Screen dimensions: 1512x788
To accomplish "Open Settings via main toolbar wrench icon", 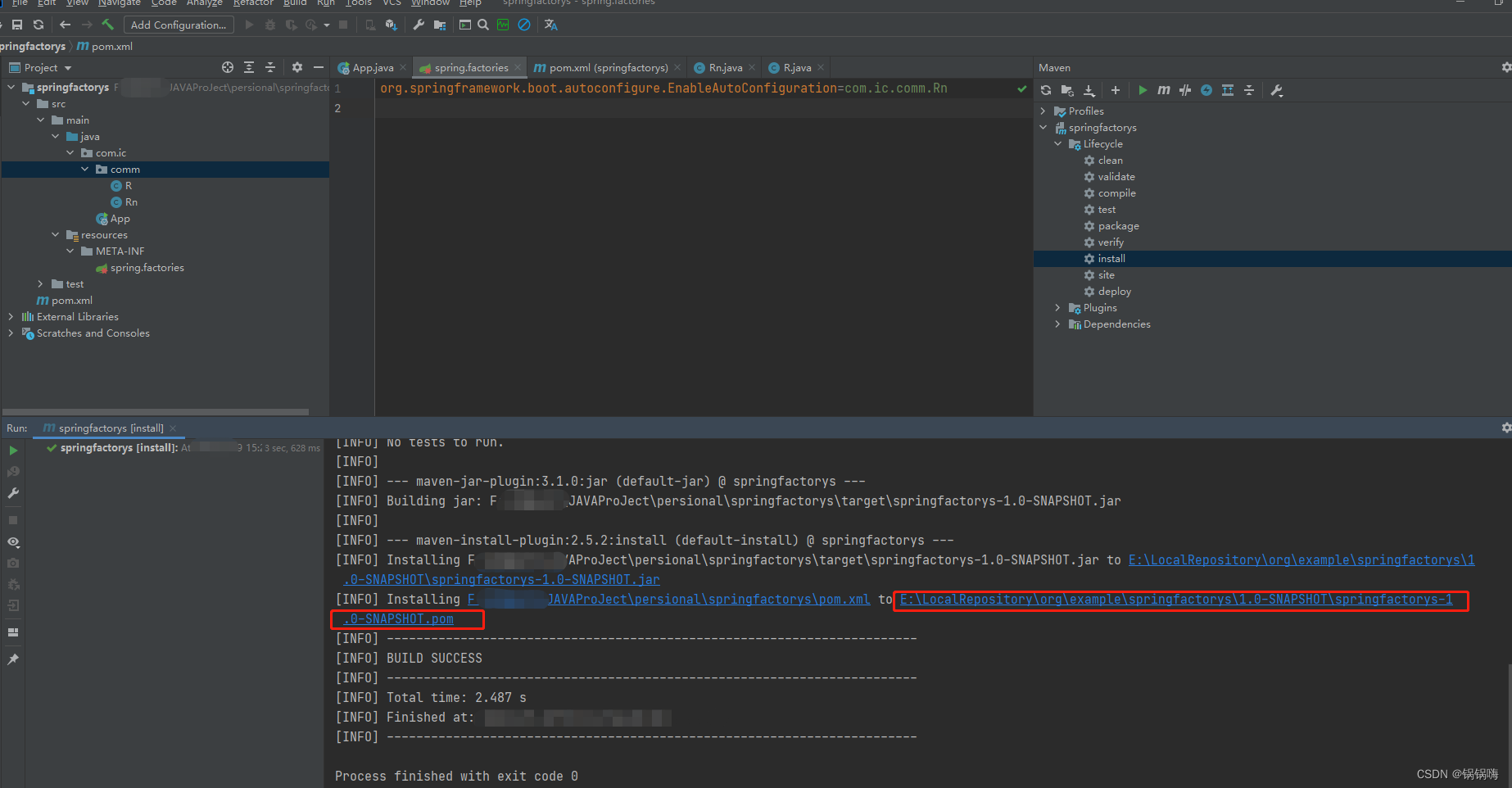I will point(419,25).
